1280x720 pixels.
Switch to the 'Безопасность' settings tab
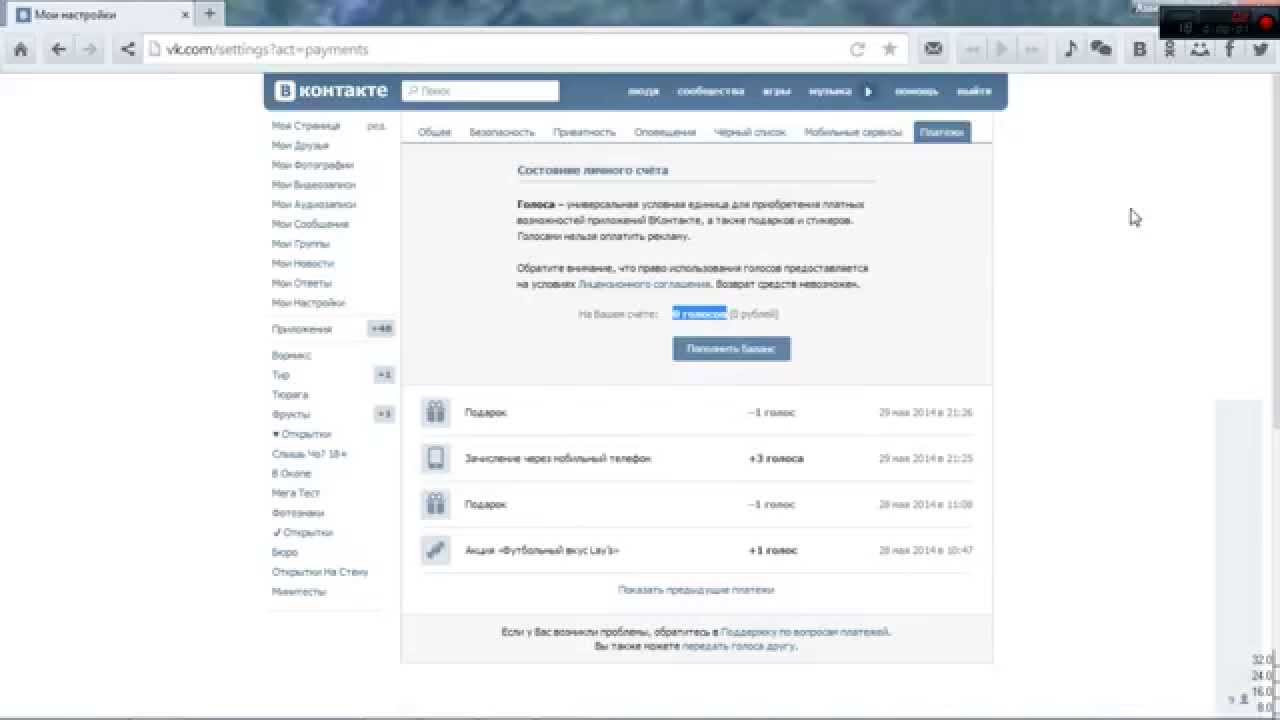(502, 132)
